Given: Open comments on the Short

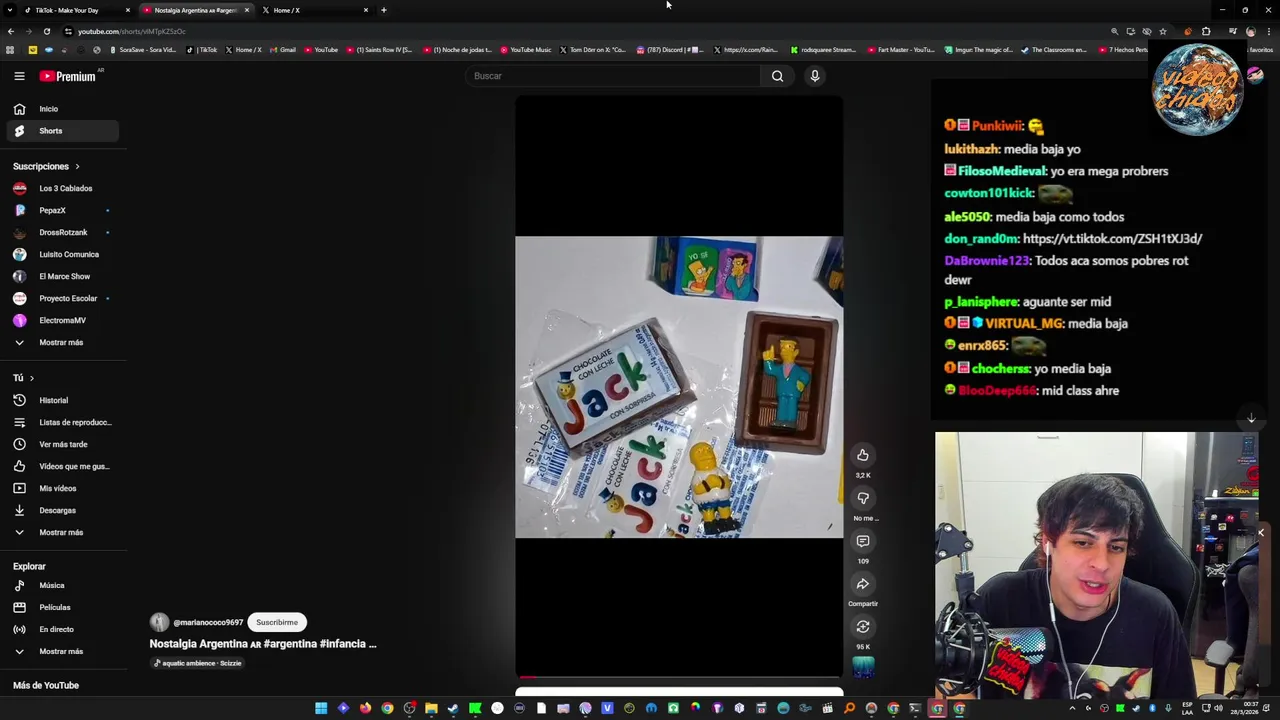Looking at the screenshot, I should click(x=863, y=541).
